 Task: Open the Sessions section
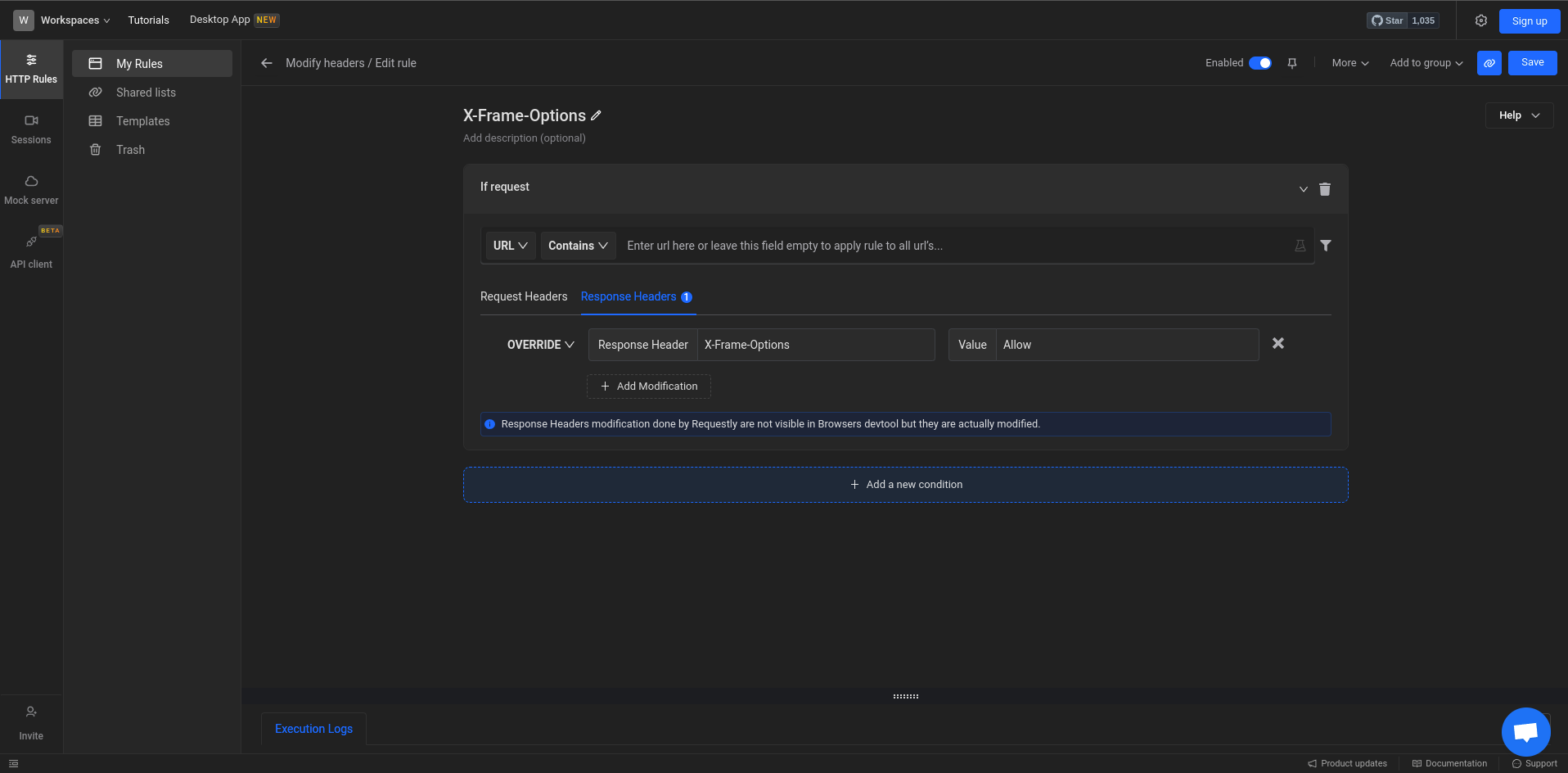31,129
